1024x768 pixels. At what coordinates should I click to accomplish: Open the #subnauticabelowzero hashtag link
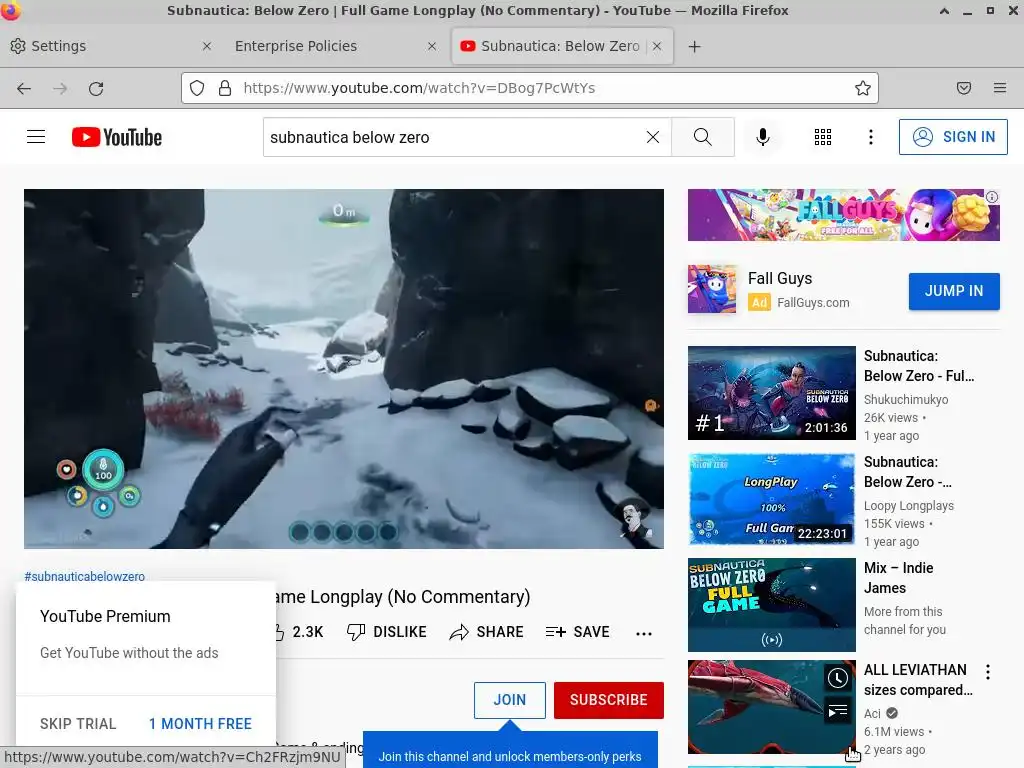85,577
